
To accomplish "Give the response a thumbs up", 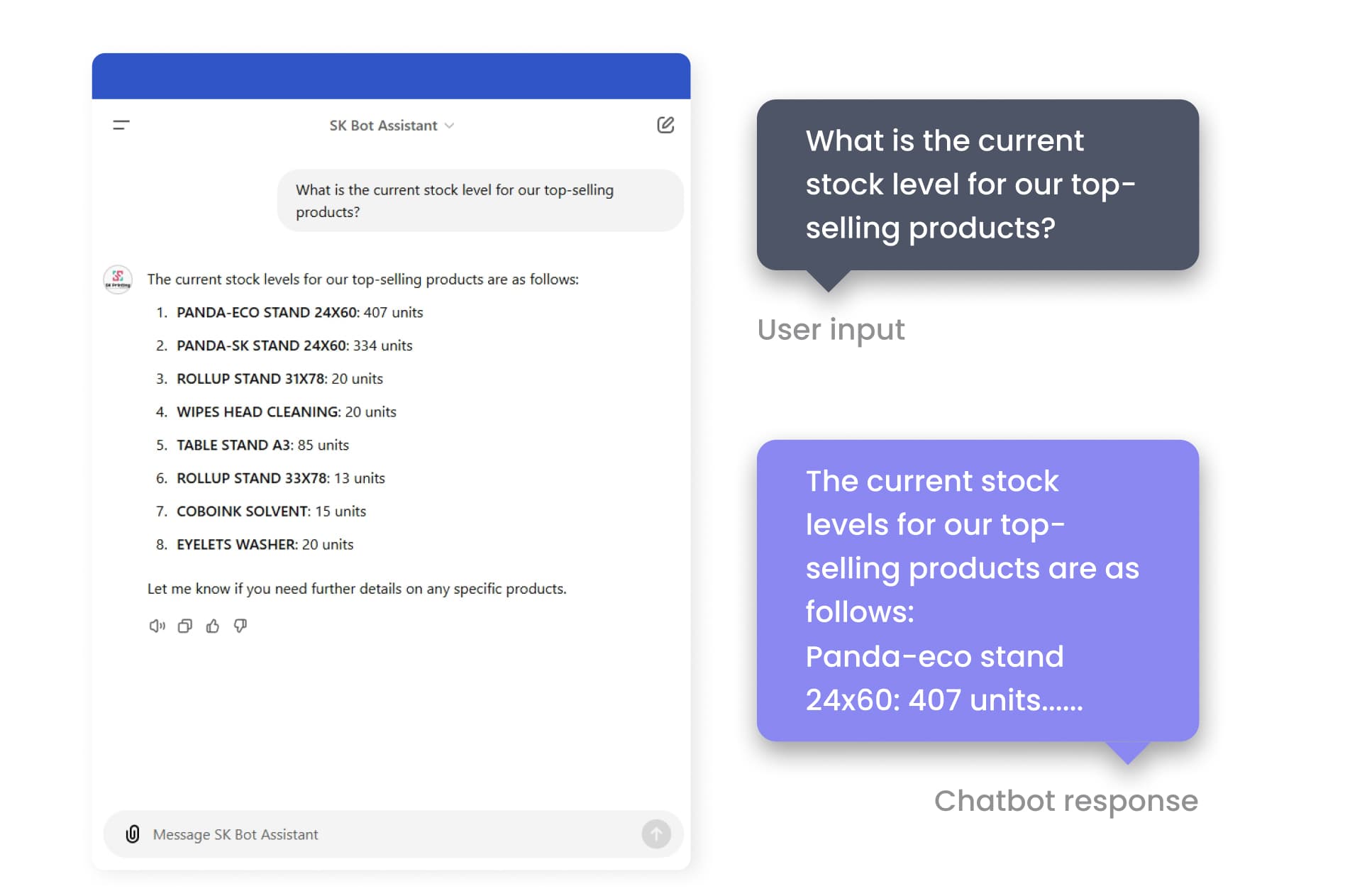I will tap(213, 626).
